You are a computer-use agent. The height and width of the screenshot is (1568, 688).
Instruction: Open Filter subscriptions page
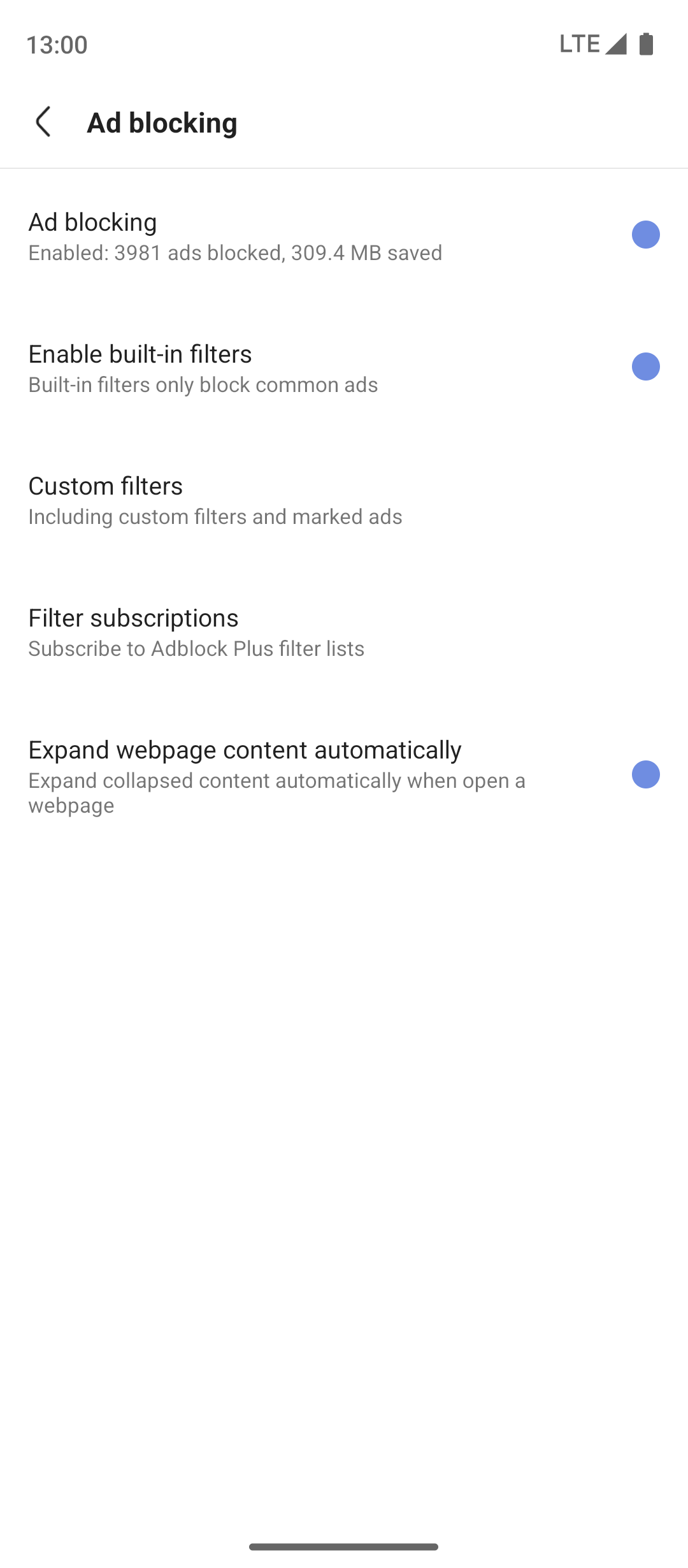133,618
